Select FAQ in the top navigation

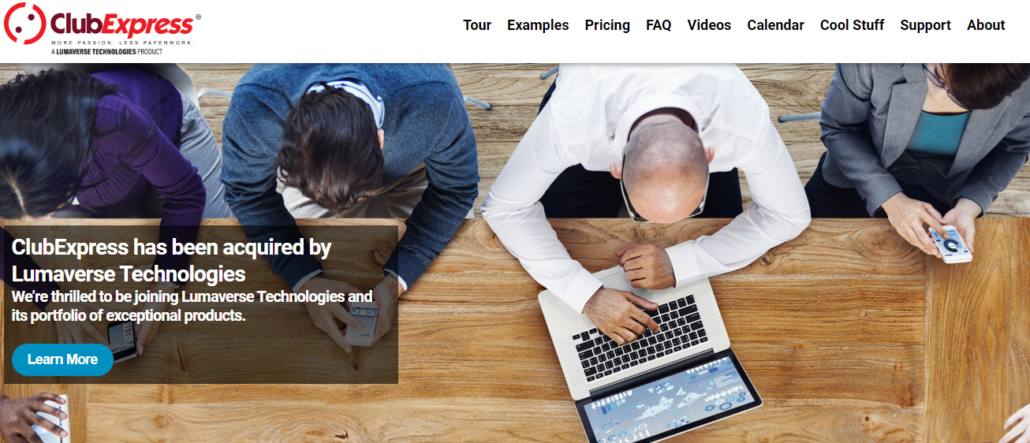coord(658,25)
